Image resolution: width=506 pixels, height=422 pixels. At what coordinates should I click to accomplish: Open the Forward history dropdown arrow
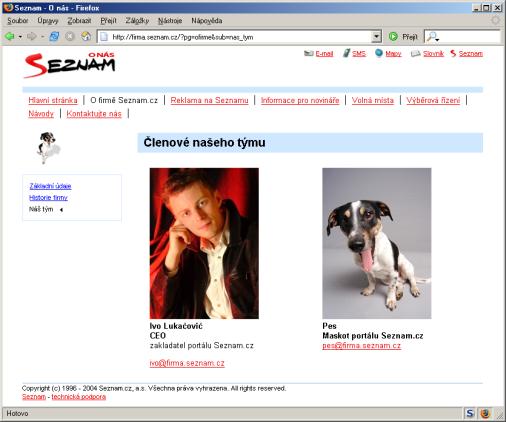[x=43, y=36]
